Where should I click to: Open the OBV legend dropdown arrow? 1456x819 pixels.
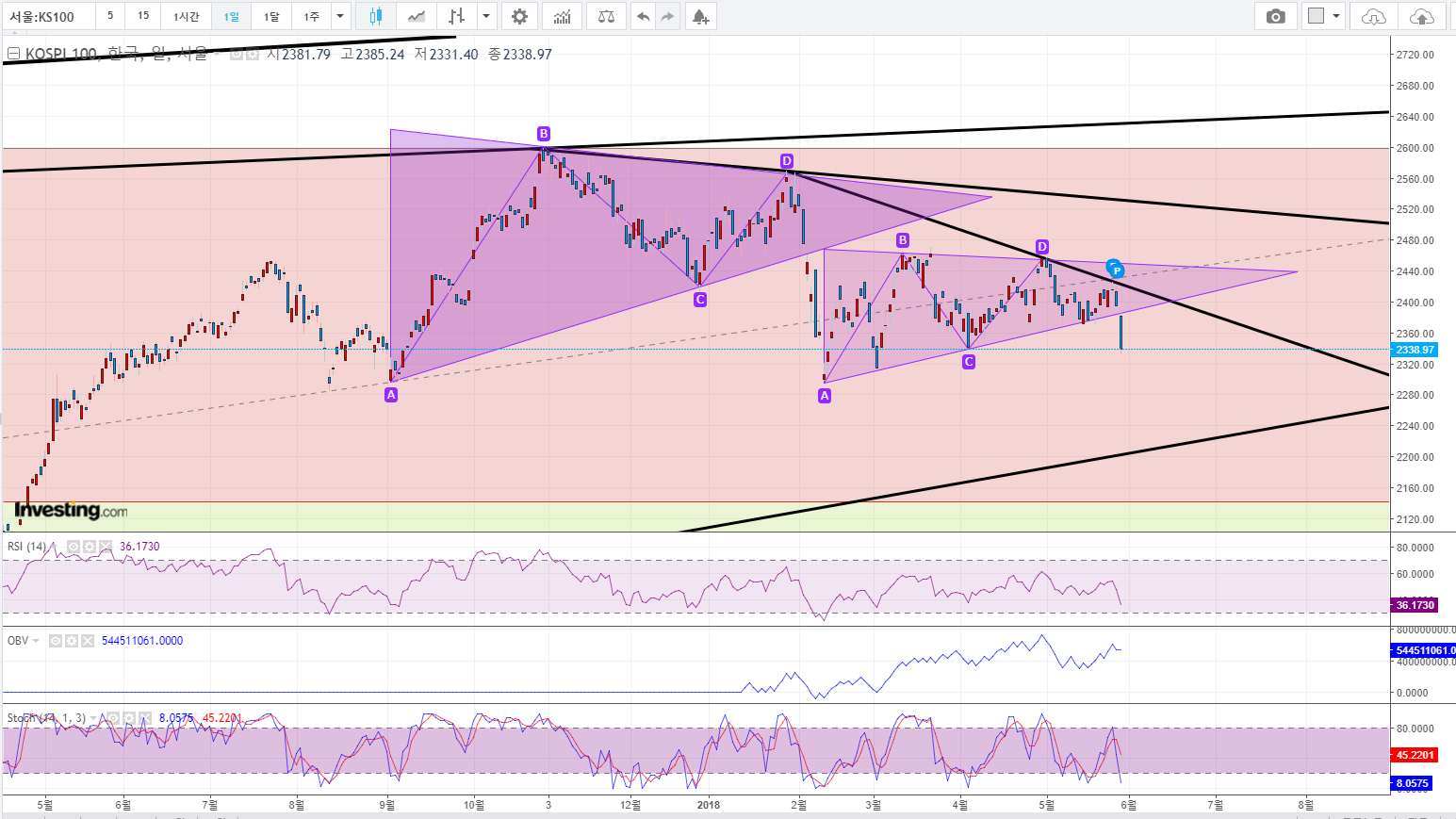pos(37,641)
